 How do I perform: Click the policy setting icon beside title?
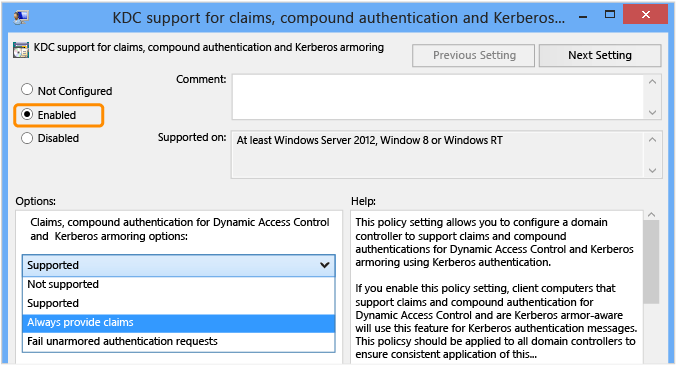[x=21, y=50]
